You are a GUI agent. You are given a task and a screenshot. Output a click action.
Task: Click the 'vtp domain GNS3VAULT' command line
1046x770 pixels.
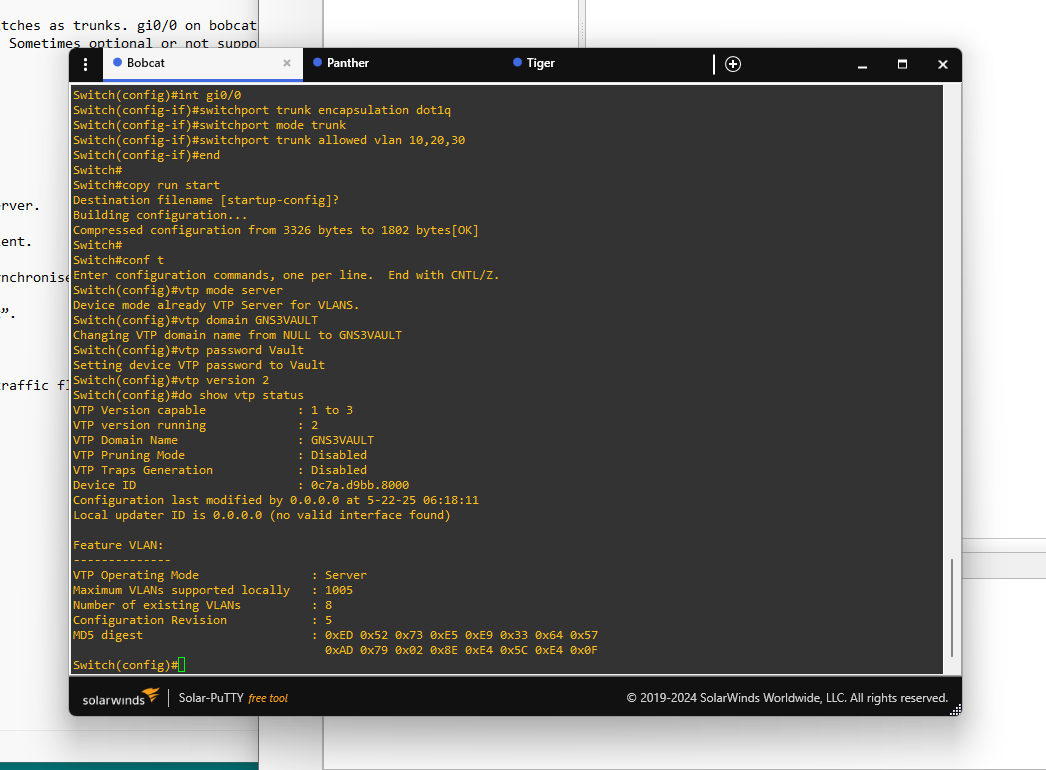coord(195,320)
